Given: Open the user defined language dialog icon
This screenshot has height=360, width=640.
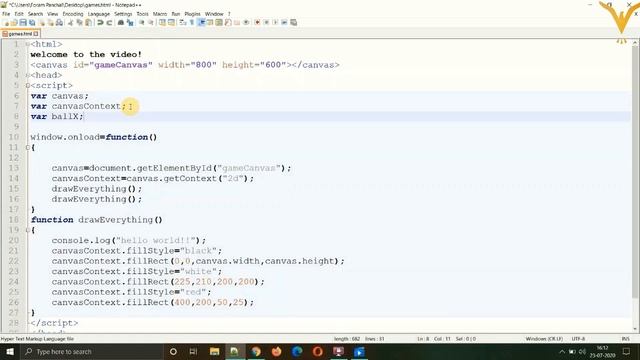Looking at the screenshot, I should pos(210,23).
